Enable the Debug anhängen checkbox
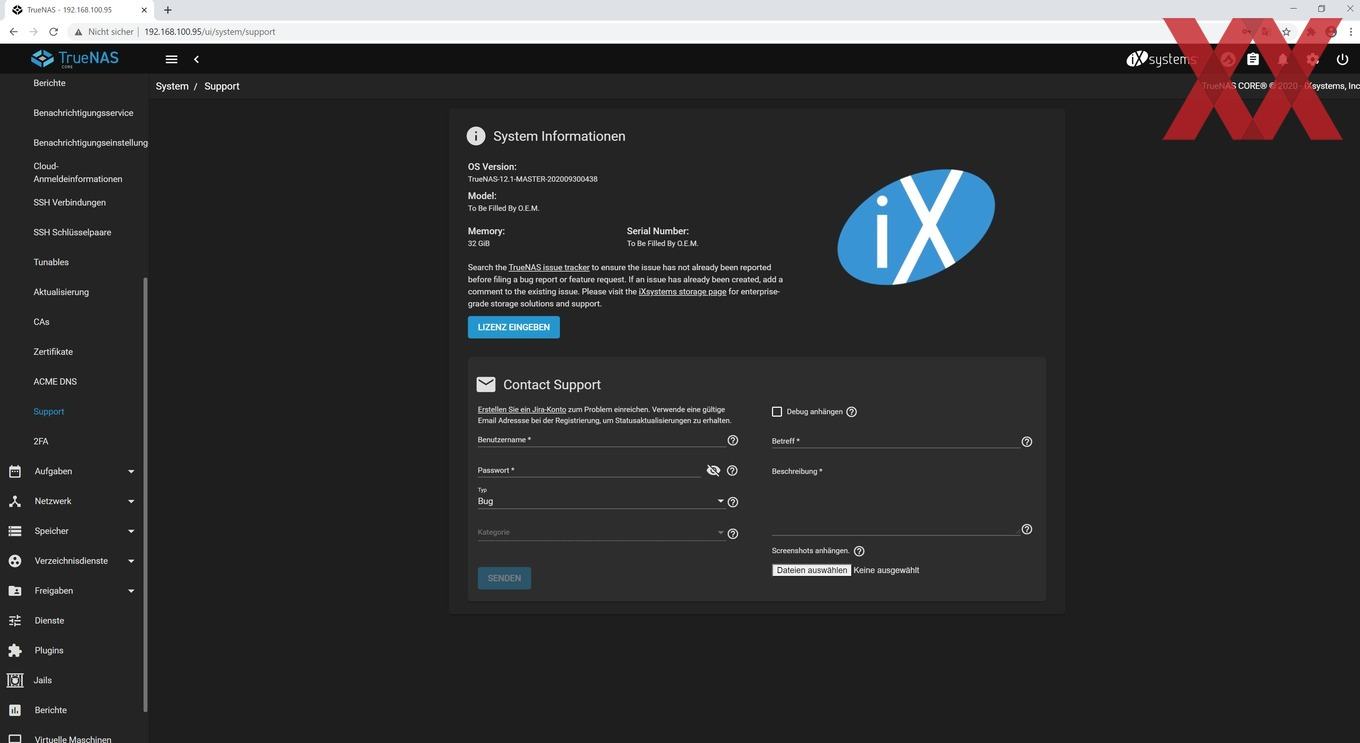This screenshot has width=1360, height=743. [x=777, y=411]
